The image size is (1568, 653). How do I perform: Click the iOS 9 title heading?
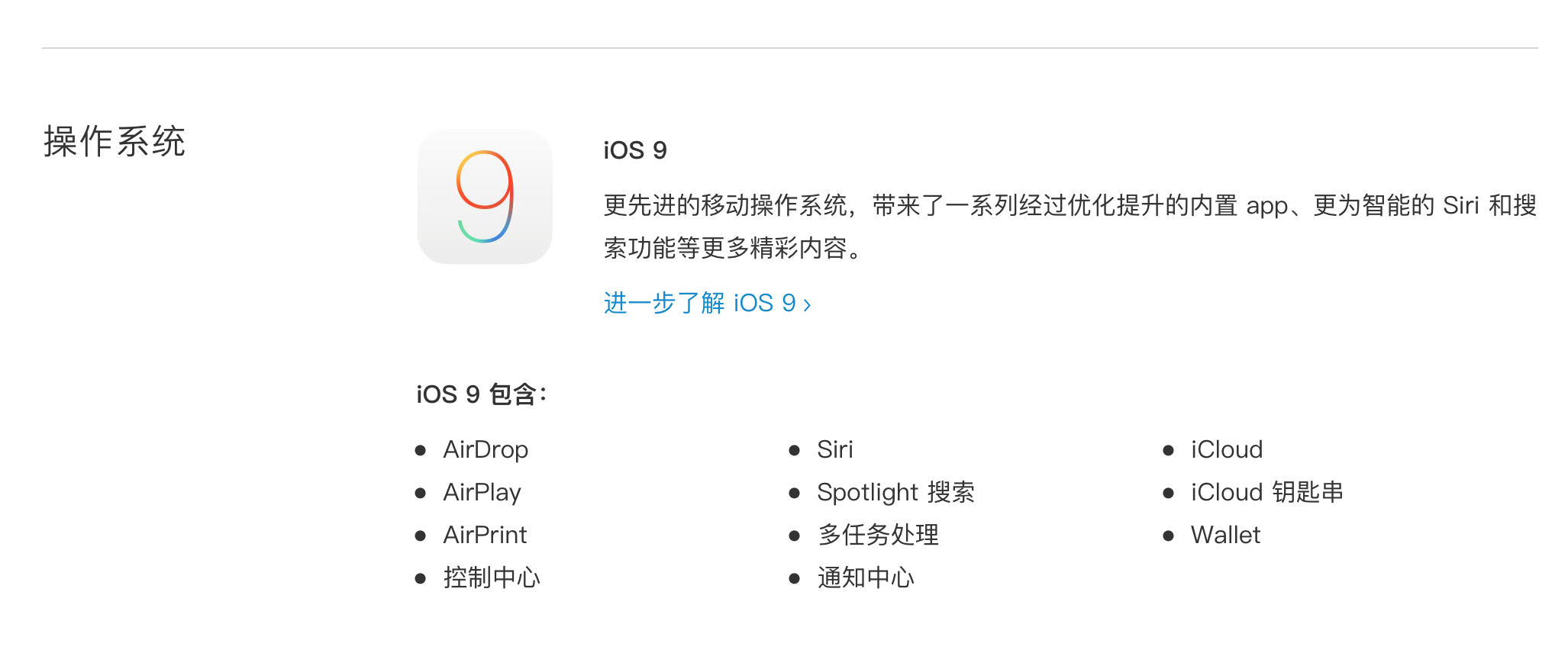click(x=635, y=150)
